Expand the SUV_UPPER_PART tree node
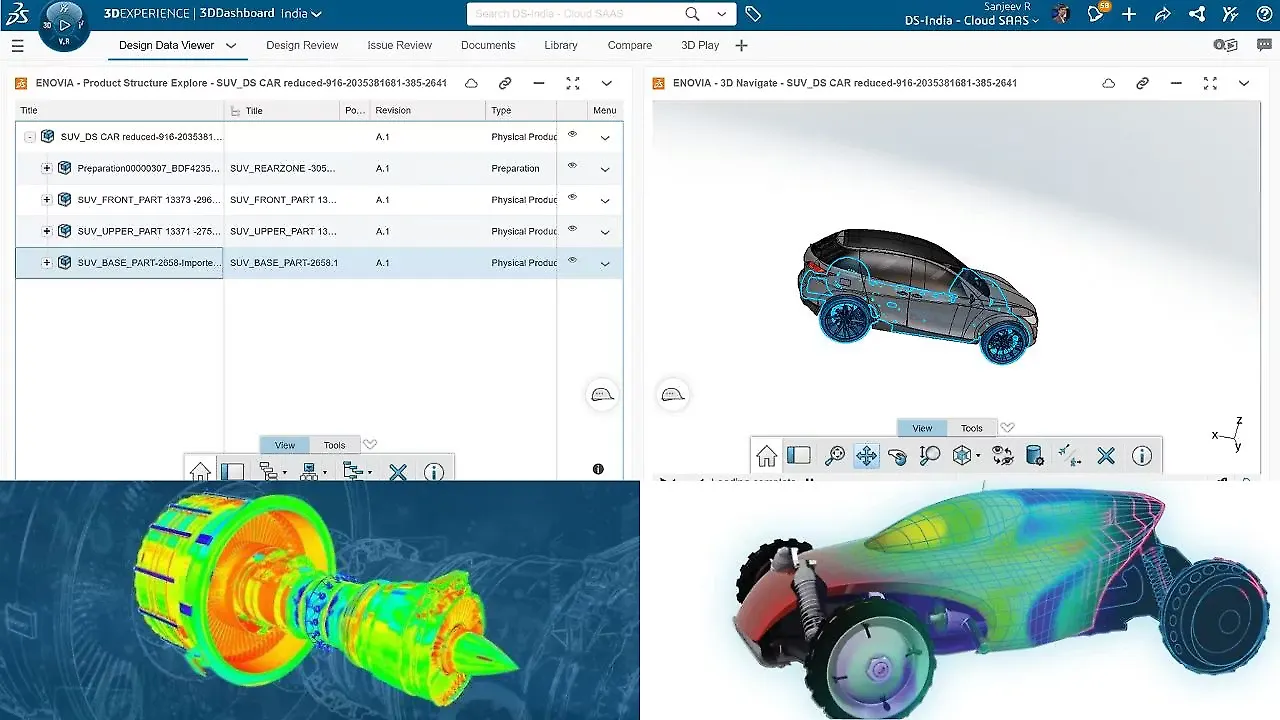This screenshot has width=1280, height=720. tap(46, 231)
